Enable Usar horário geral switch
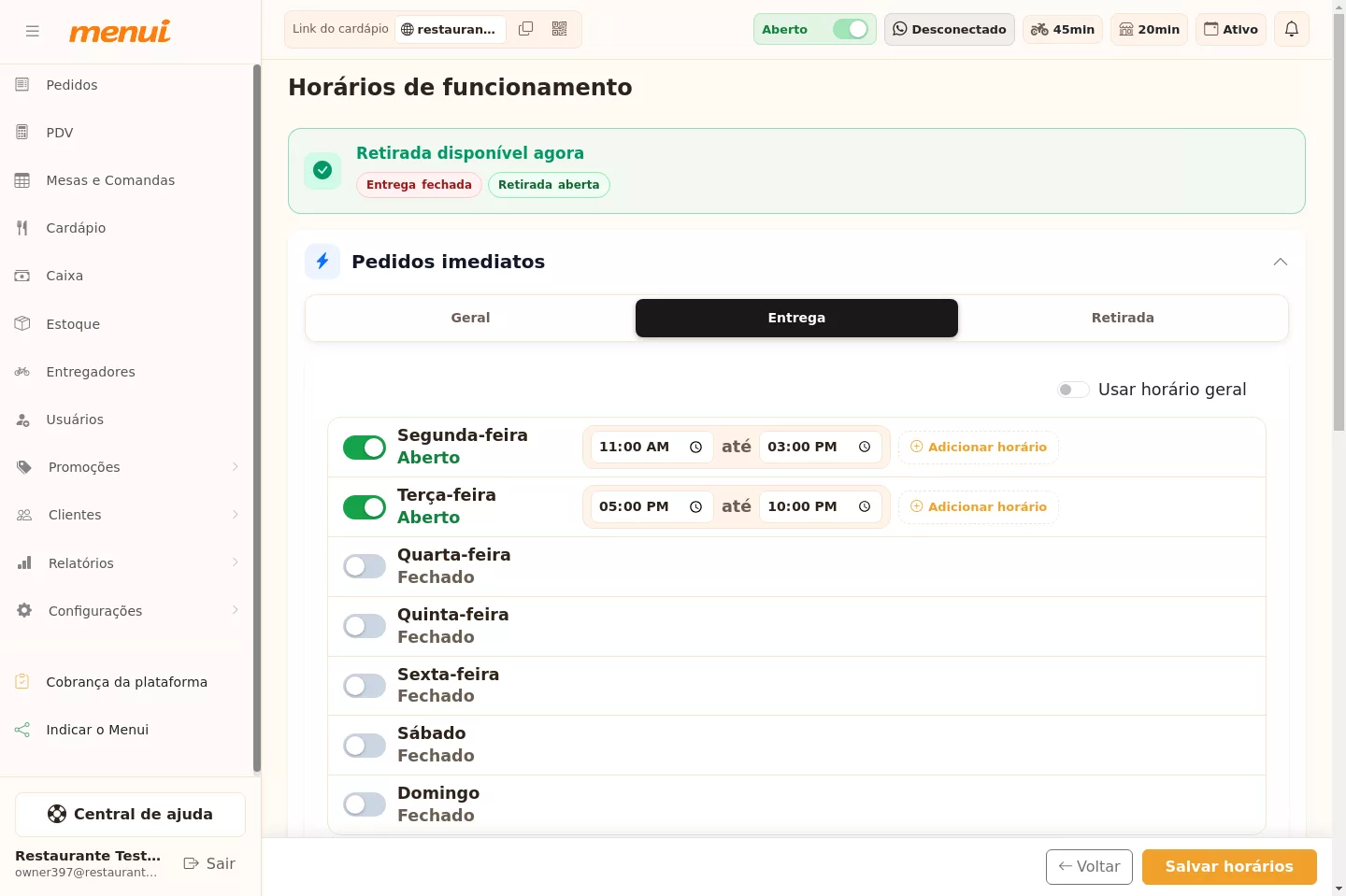This screenshot has height=896, width=1346. pos(1073,390)
